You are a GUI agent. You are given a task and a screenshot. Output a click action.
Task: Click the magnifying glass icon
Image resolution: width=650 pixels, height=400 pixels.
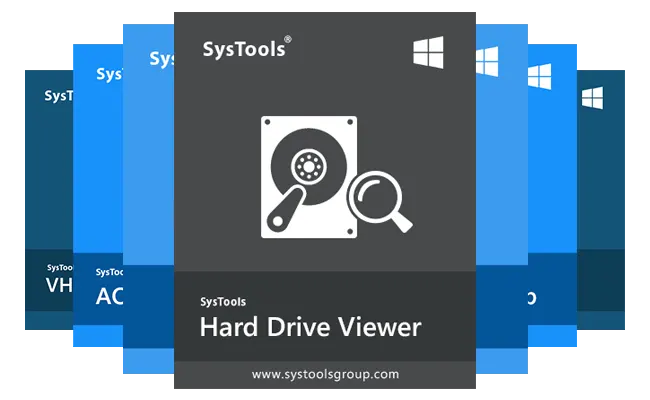tap(380, 201)
